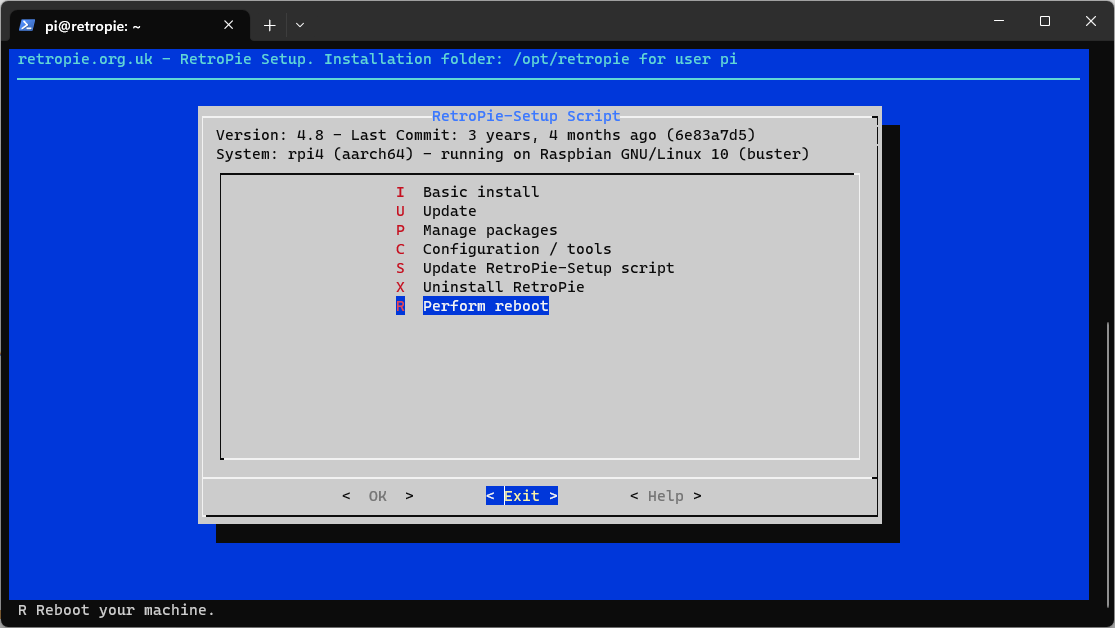Click the System: rpi4 (aarch64) line
The image size is (1115, 628).
(x=513, y=154)
